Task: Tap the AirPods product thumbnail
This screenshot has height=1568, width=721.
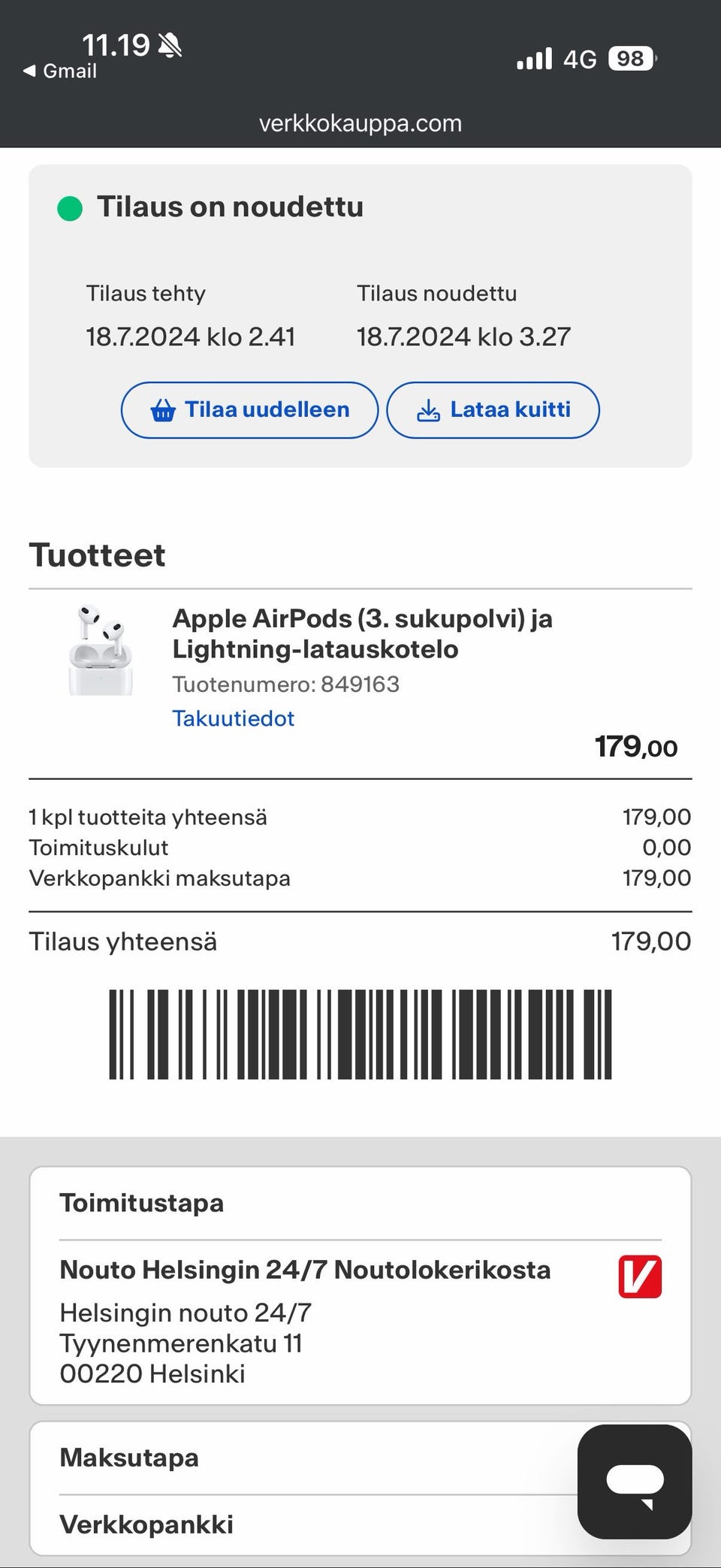Action: 101,650
